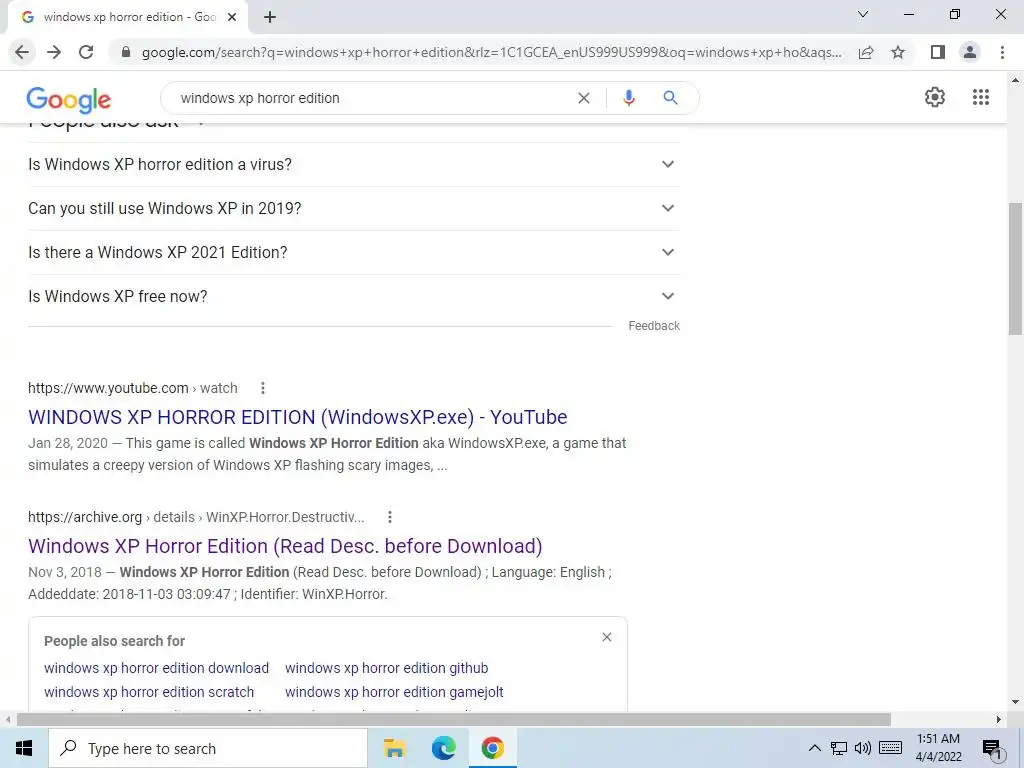The width and height of the screenshot is (1024, 768).
Task: Select the windows xp horror edition browser tab
Action: [127, 18]
